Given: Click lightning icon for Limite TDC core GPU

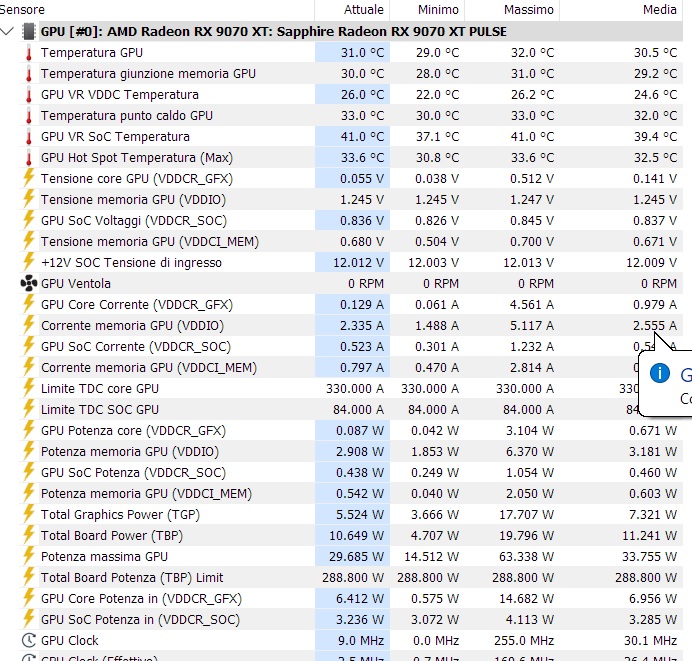Looking at the screenshot, I should (x=29, y=388).
